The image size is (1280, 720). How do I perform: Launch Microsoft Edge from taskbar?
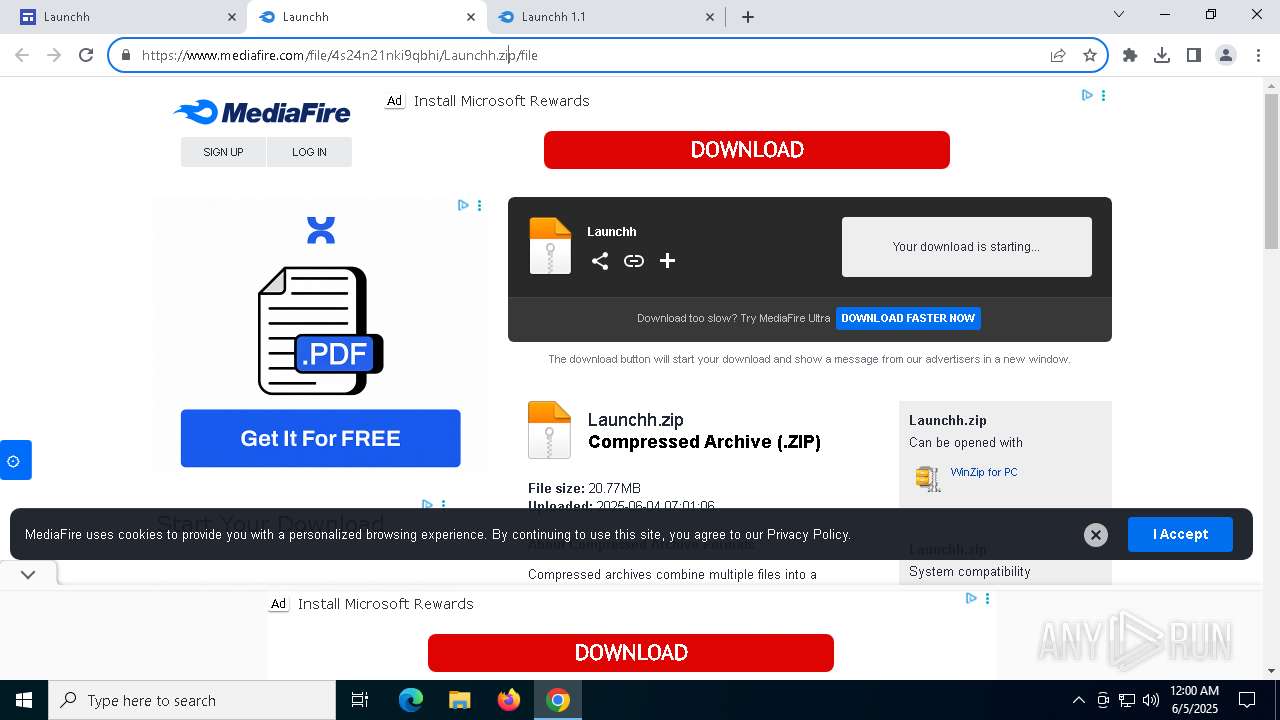[x=411, y=700]
